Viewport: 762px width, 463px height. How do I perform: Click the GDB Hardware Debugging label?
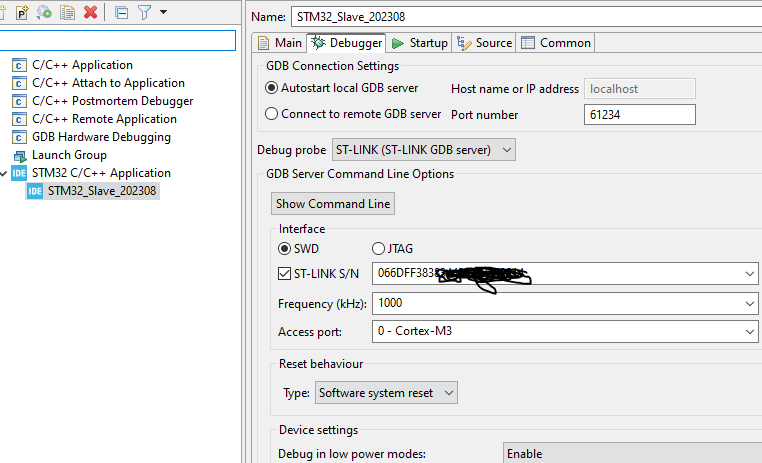pyautogui.click(x=102, y=137)
